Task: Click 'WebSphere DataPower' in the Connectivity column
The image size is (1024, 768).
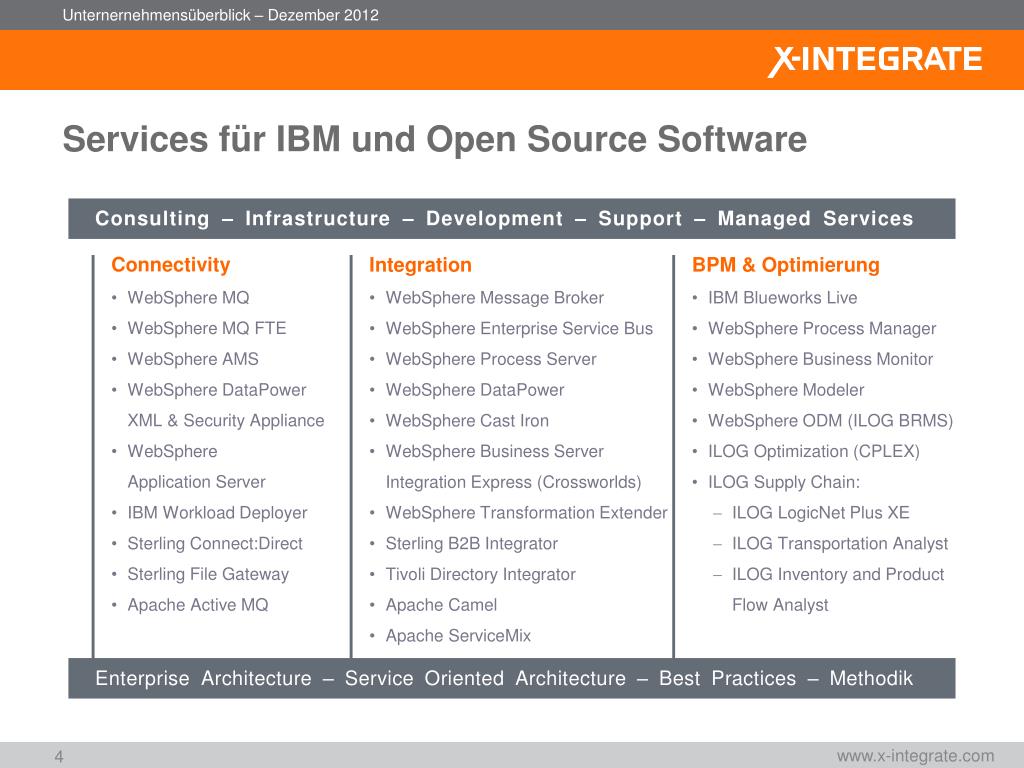Action: 217,390
